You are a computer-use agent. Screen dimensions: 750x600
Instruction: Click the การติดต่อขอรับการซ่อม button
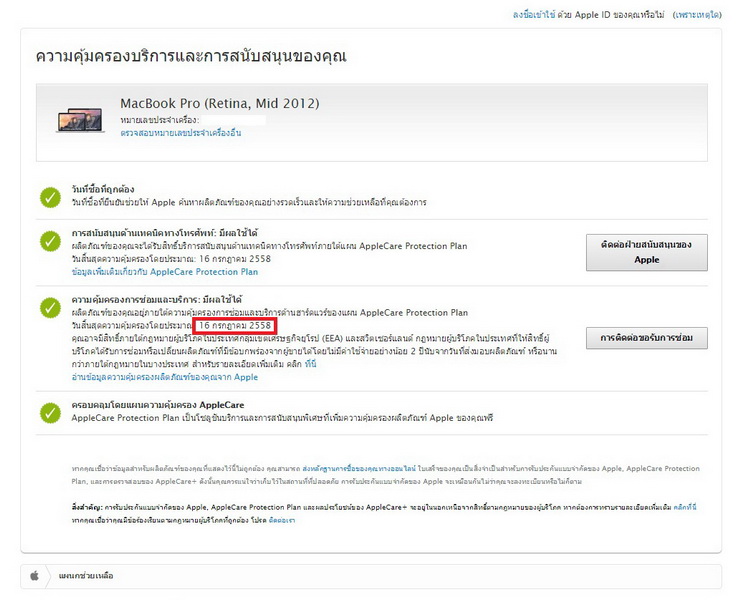coord(647,338)
